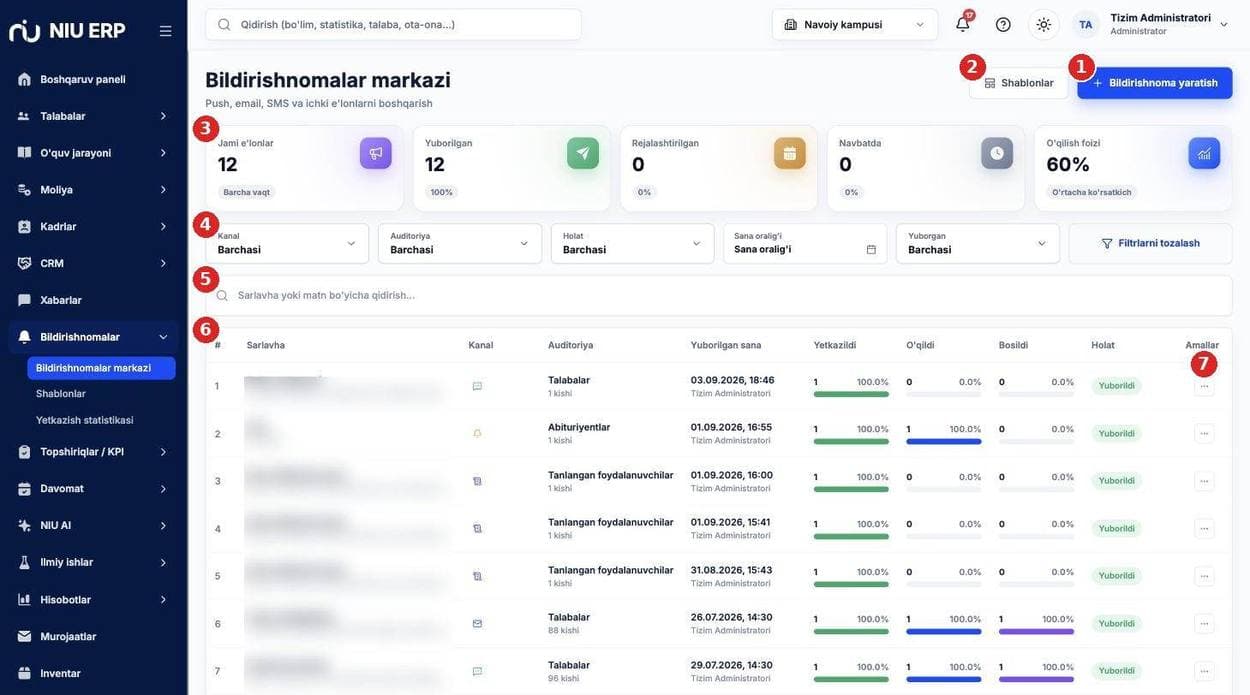Open the Navoiy kampusi campus dropdown
This screenshot has width=1250, height=695.
855,24
